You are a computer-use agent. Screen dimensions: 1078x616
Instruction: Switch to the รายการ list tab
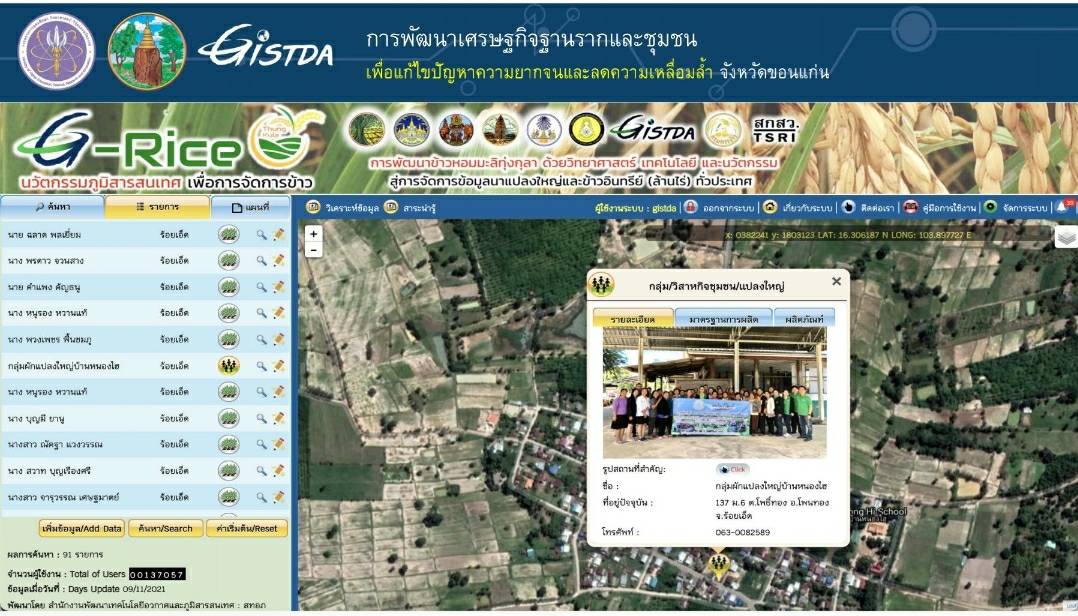click(x=157, y=207)
